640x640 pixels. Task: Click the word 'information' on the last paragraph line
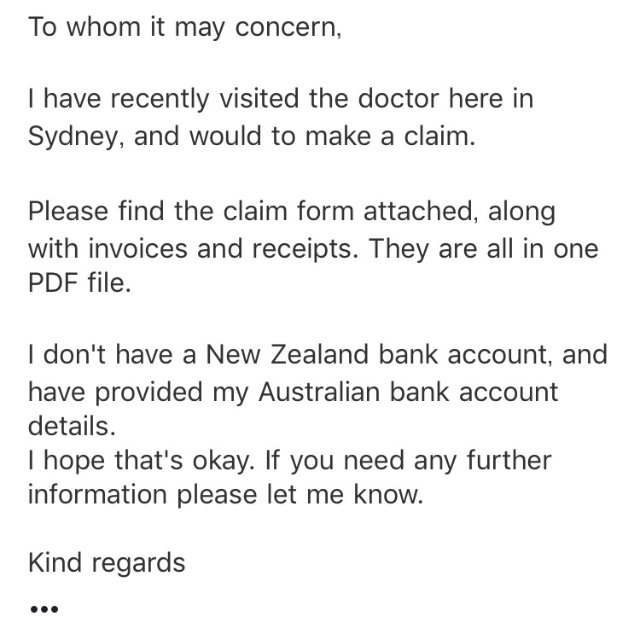(97, 494)
